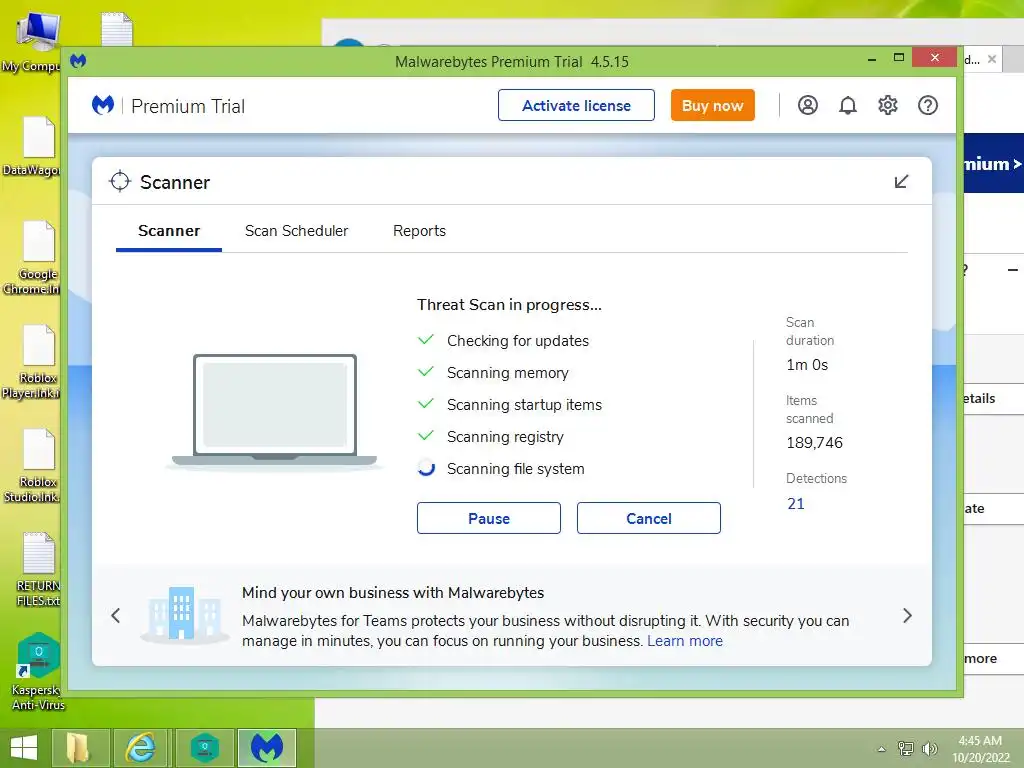Viewport: 1024px width, 768px height.
Task: Open Google Chrome.lnk desktop shortcut
Action: [x=36, y=258]
